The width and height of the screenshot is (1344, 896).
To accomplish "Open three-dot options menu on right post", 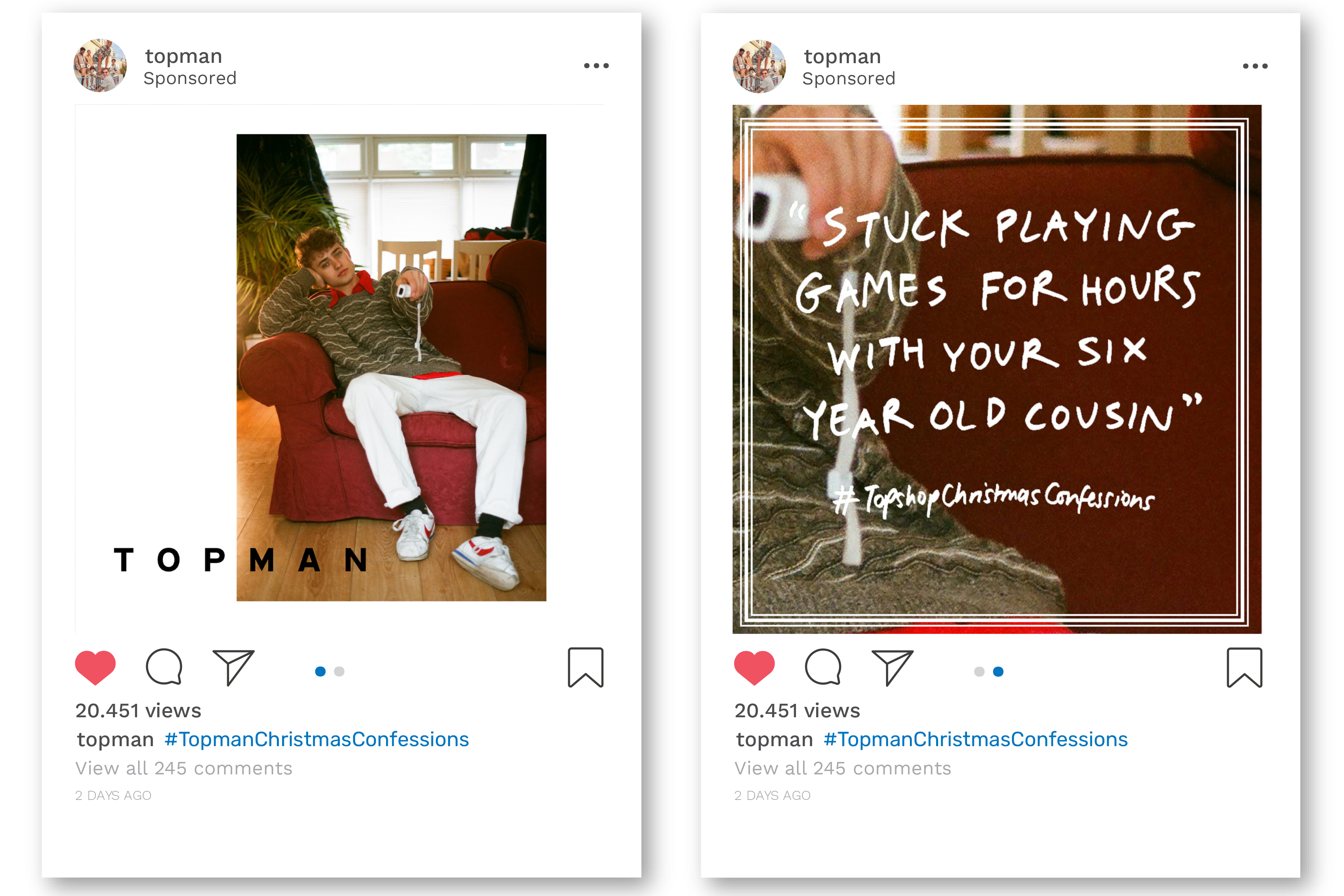I will (x=1255, y=66).
